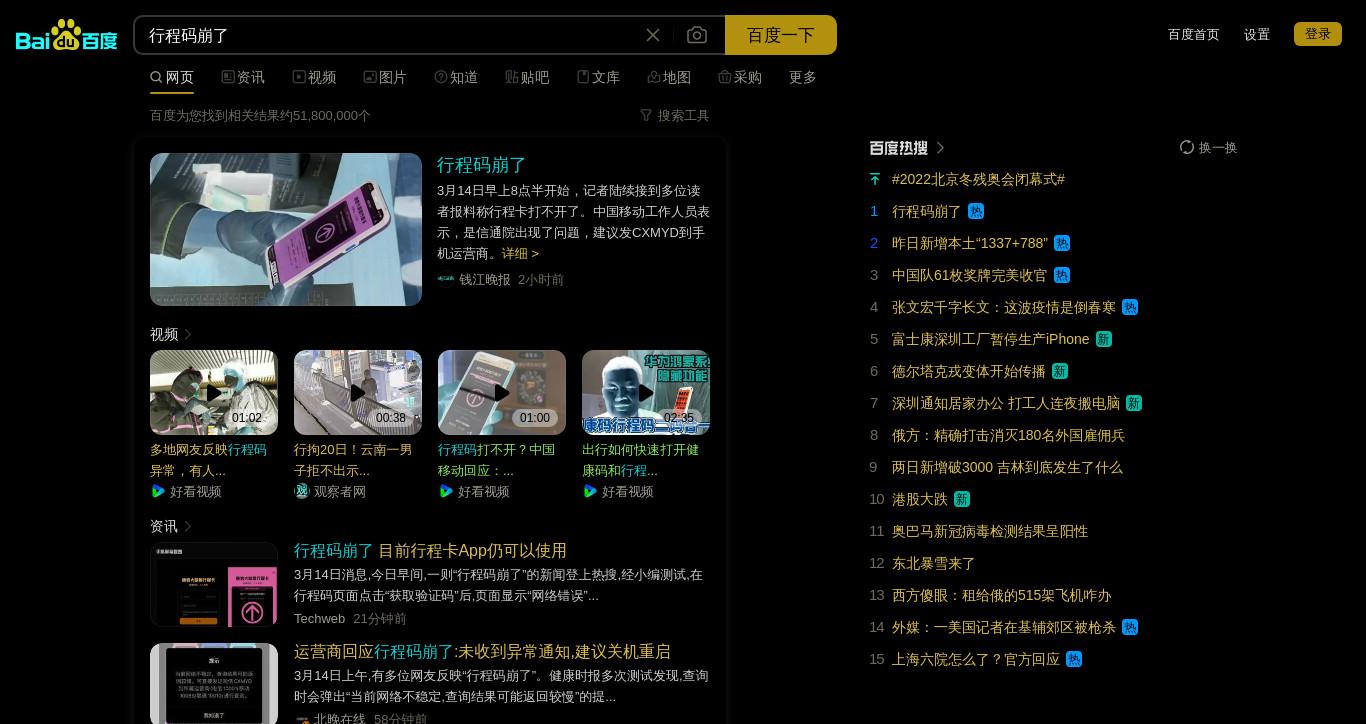Play the 01:00 video 行程码打不开

click(x=502, y=392)
